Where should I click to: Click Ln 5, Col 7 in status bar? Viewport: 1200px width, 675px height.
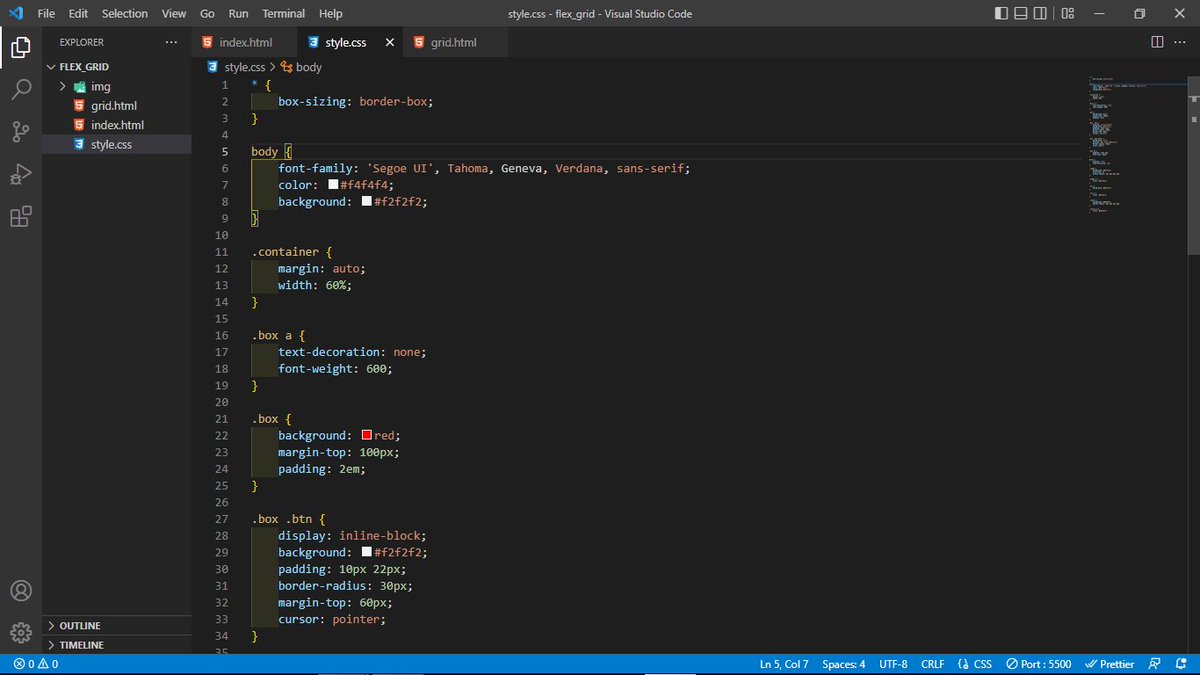[x=784, y=664]
